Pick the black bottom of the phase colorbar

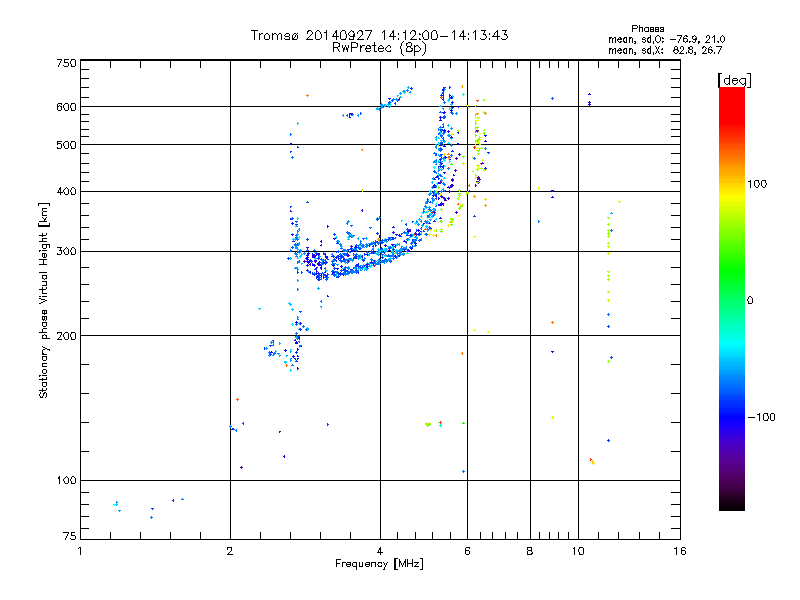pyautogui.click(x=732, y=505)
